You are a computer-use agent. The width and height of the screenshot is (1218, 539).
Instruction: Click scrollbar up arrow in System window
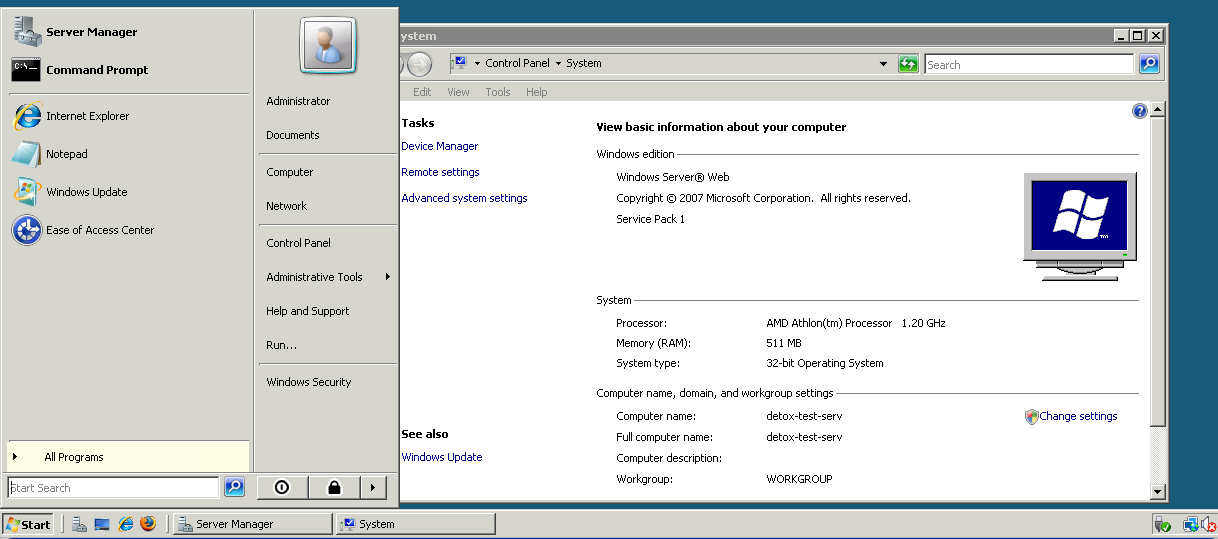pyautogui.click(x=1158, y=110)
